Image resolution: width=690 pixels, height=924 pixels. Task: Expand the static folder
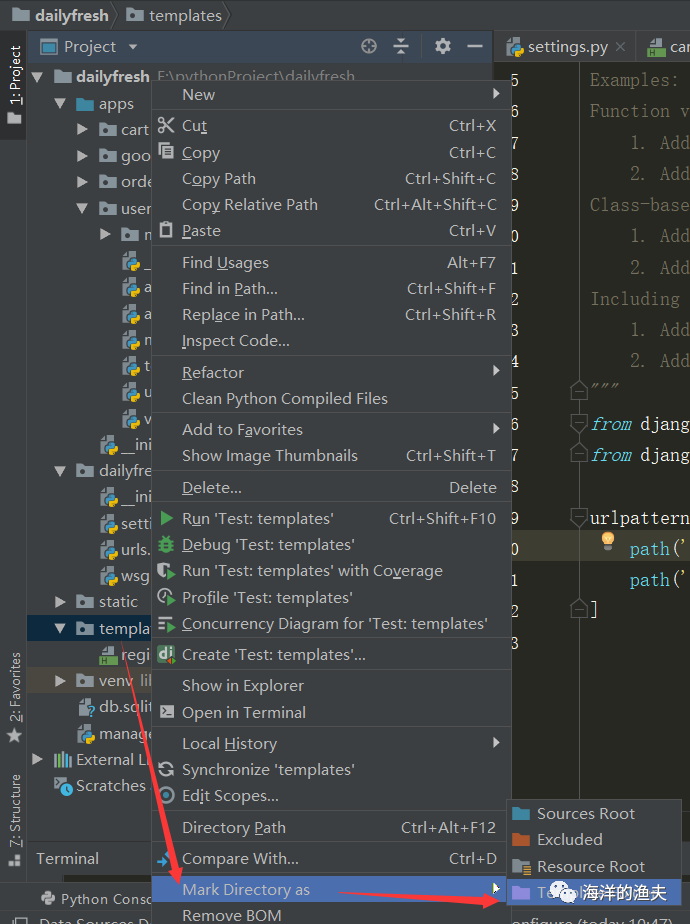[x=60, y=602]
